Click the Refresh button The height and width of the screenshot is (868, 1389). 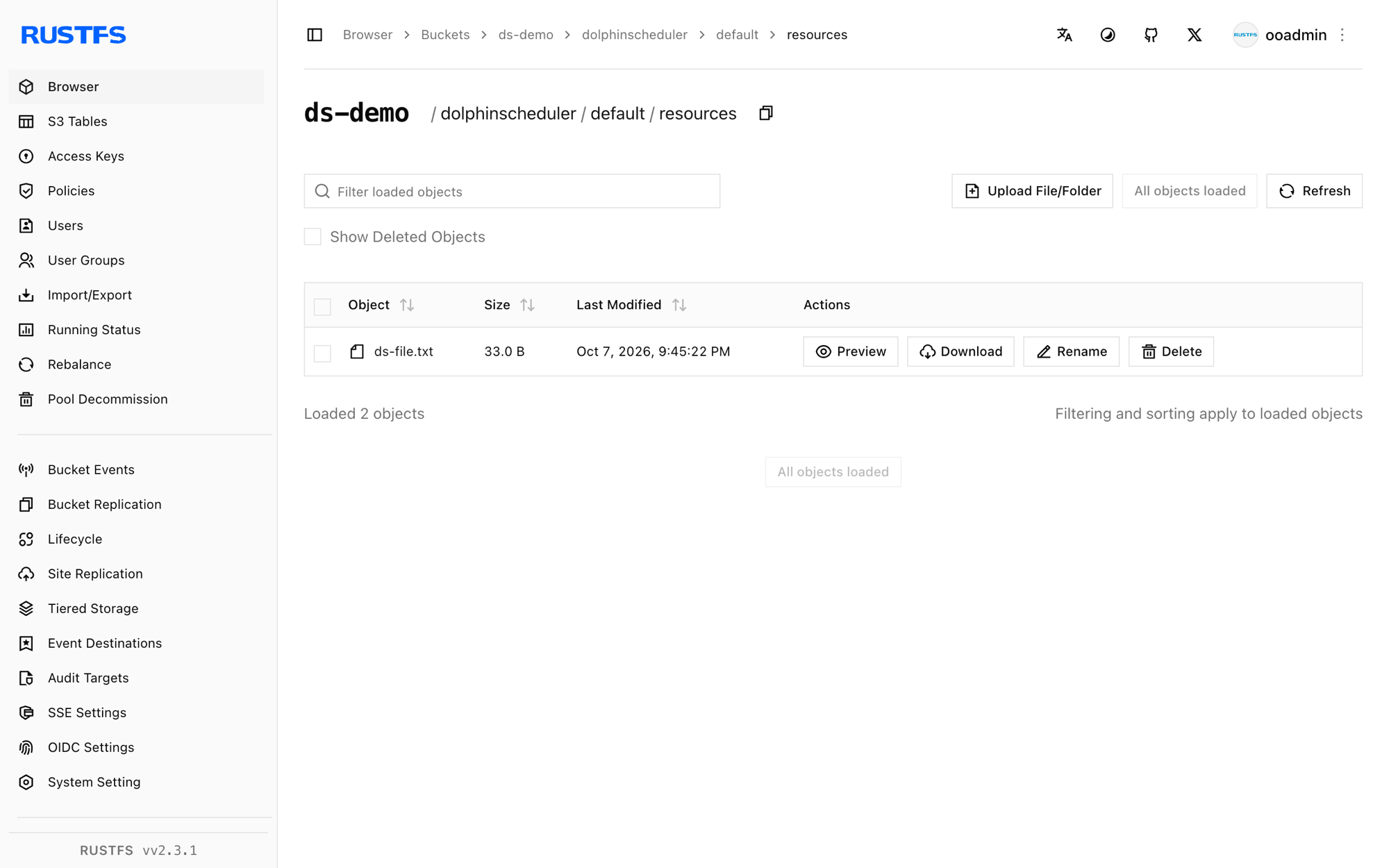(x=1314, y=191)
